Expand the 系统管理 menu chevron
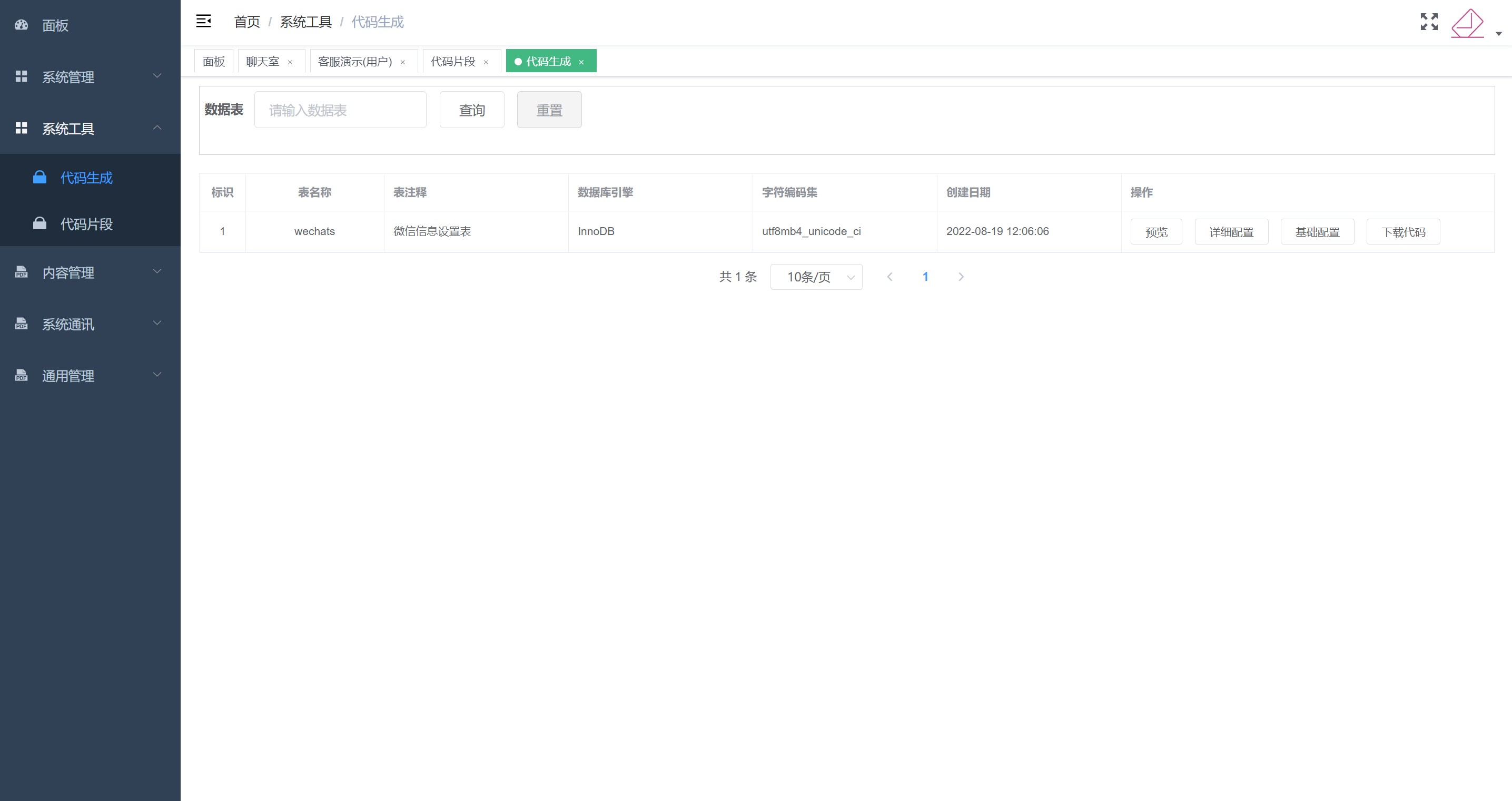This screenshot has width=1512, height=801. [x=157, y=76]
